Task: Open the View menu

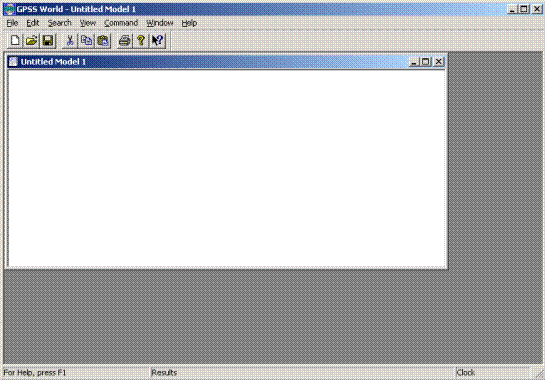Action: click(88, 23)
